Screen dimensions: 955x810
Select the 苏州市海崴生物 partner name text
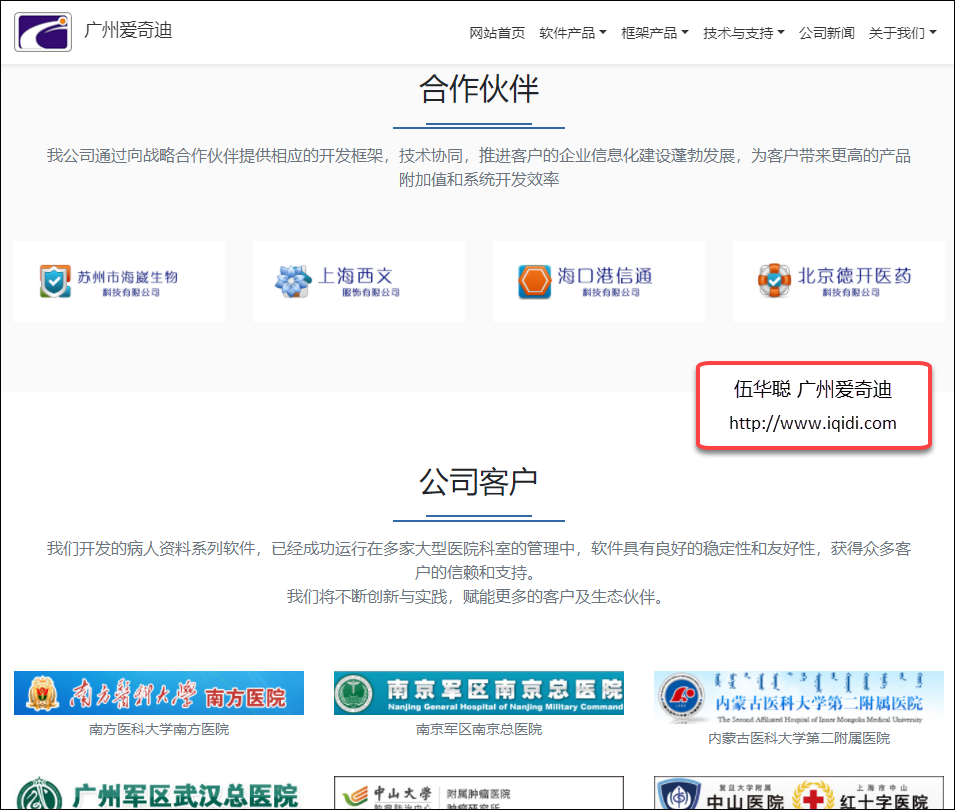pyautogui.click(x=127, y=277)
